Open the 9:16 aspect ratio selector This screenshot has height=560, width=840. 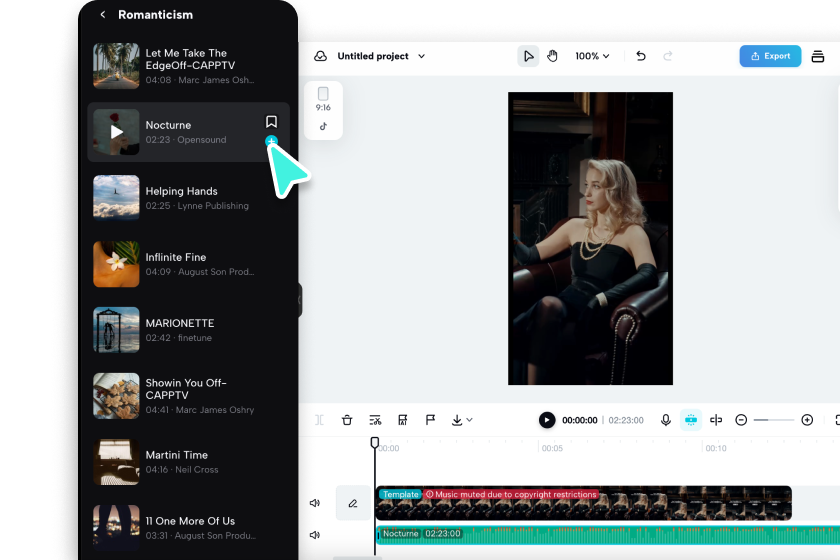tap(323, 100)
